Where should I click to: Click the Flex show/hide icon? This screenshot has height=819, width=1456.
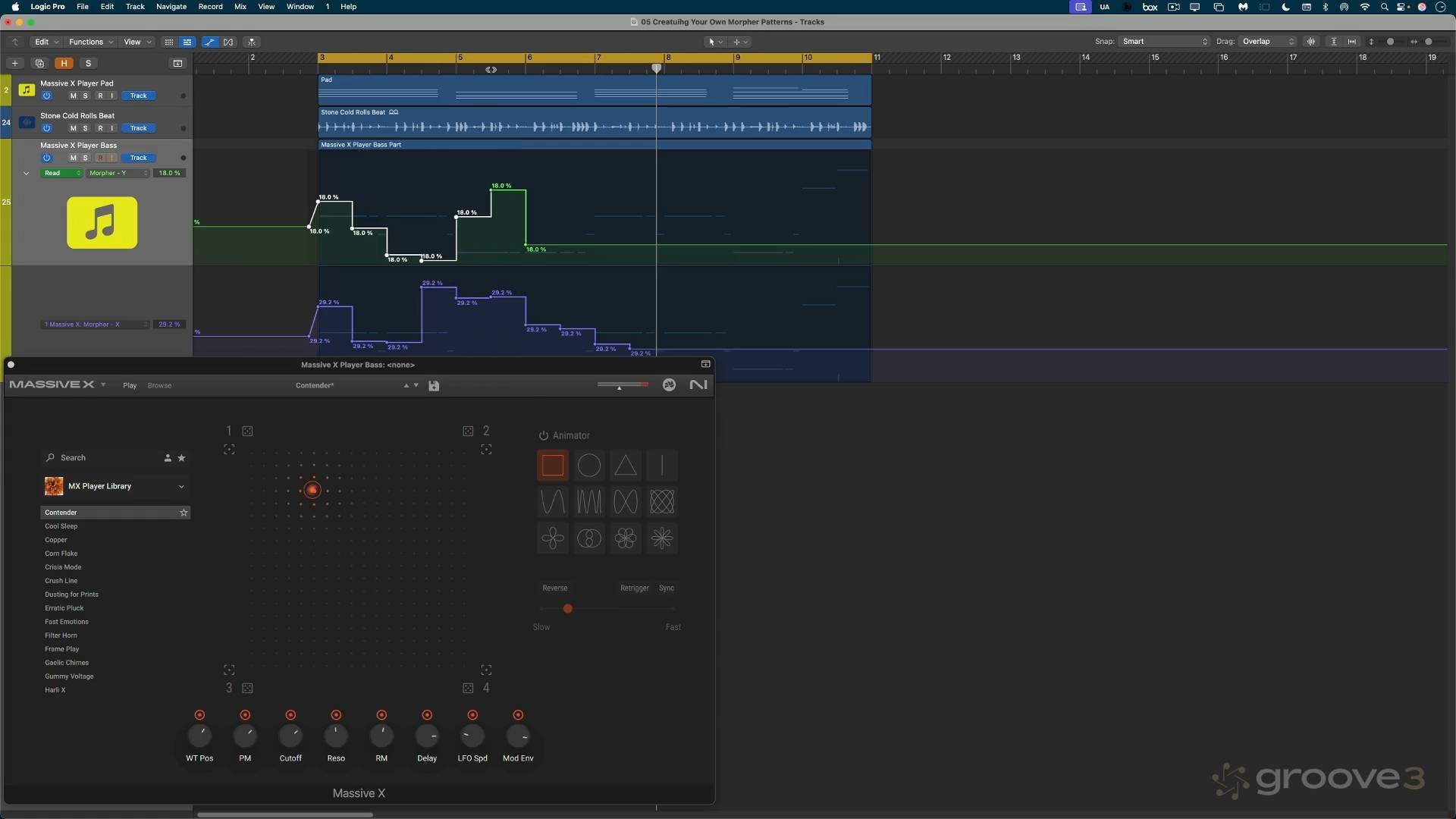coord(228,42)
